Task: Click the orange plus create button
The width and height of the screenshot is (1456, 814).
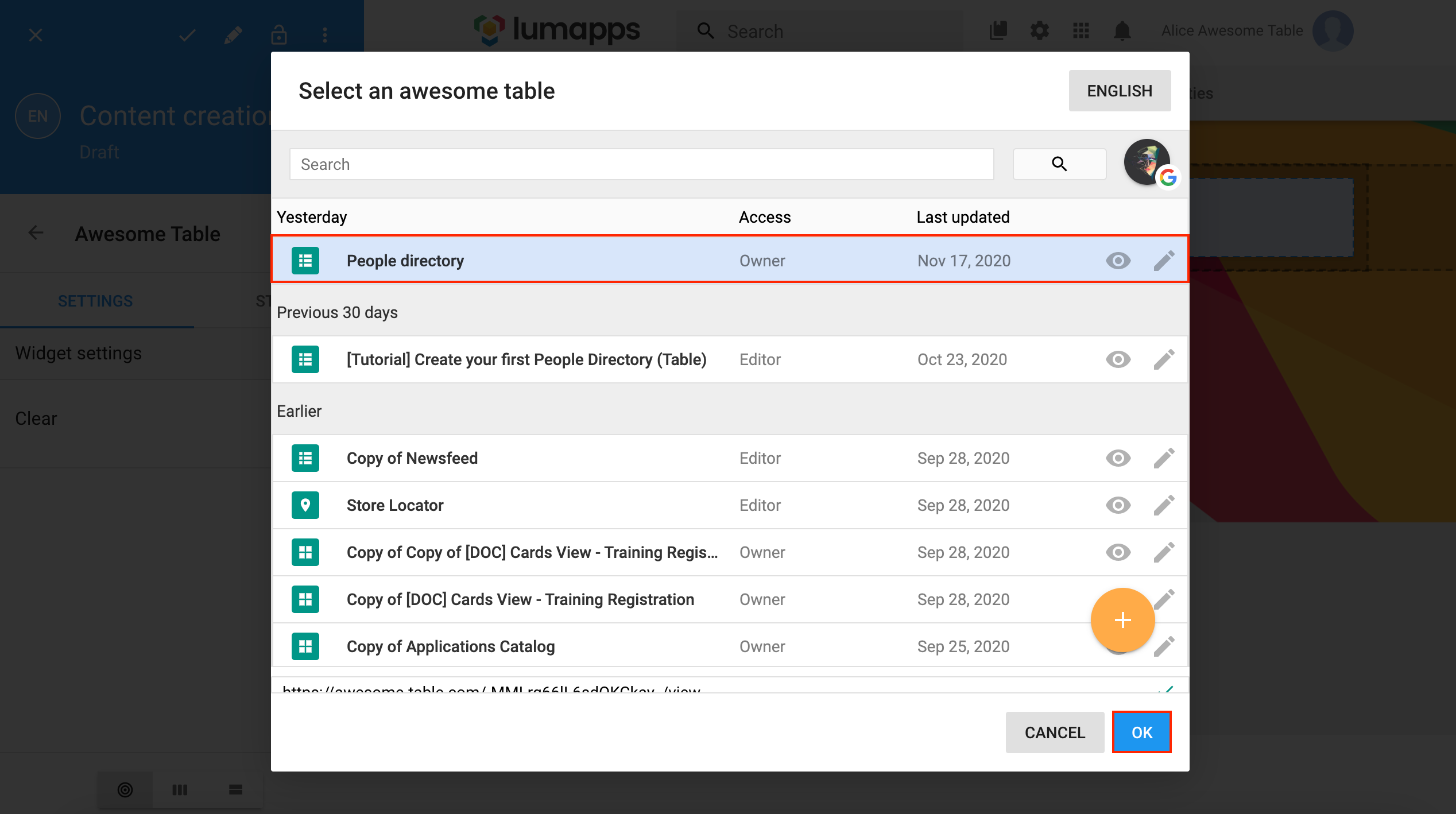Action: tap(1122, 620)
